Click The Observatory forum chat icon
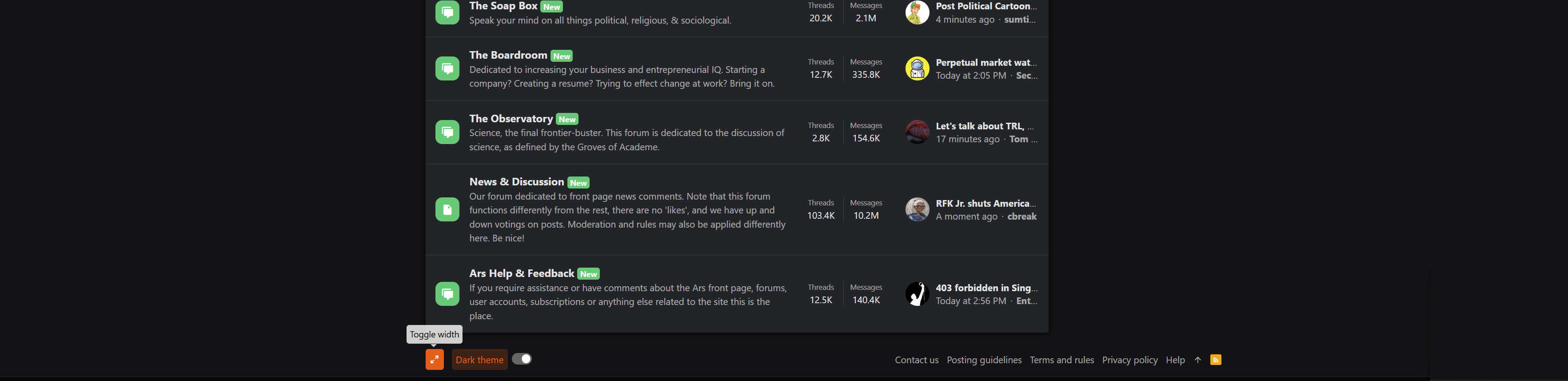This screenshot has width=1568, height=381. (447, 132)
